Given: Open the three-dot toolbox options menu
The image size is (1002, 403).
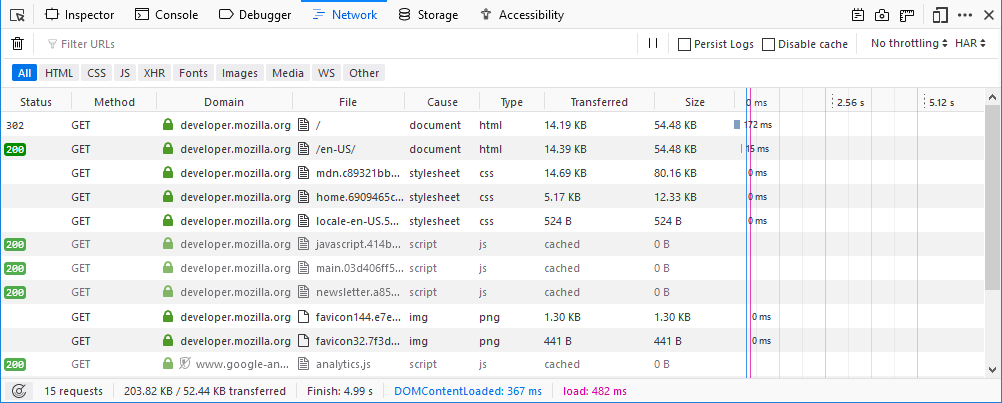Looking at the screenshot, I should [965, 15].
